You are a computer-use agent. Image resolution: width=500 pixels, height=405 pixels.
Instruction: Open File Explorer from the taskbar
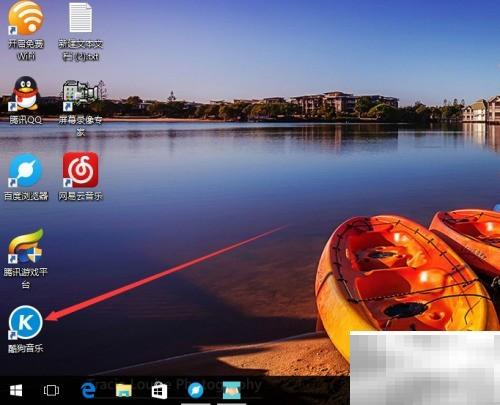coord(124,390)
